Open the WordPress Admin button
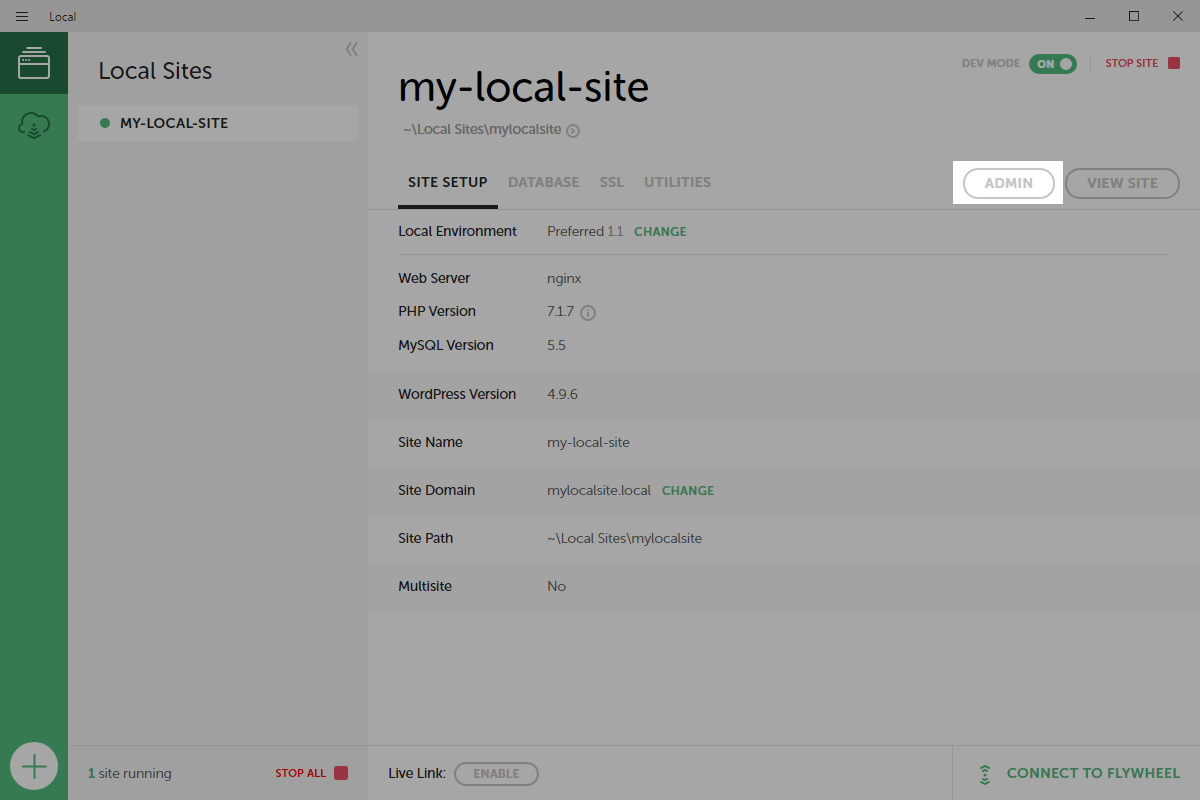Viewport: 1200px width, 800px height. pos(1009,183)
